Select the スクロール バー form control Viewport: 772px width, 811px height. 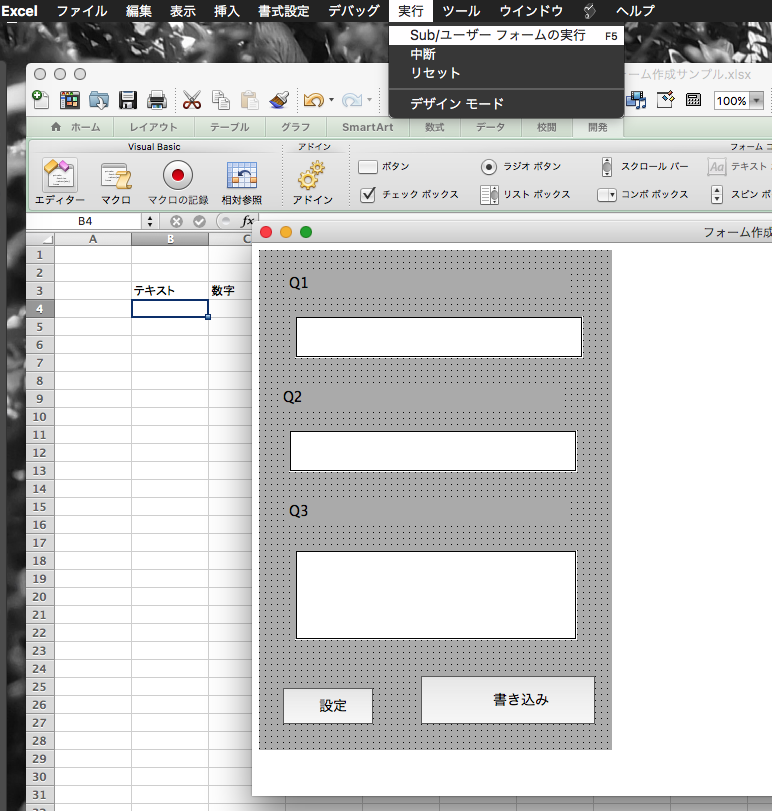click(x=607, y=166)
